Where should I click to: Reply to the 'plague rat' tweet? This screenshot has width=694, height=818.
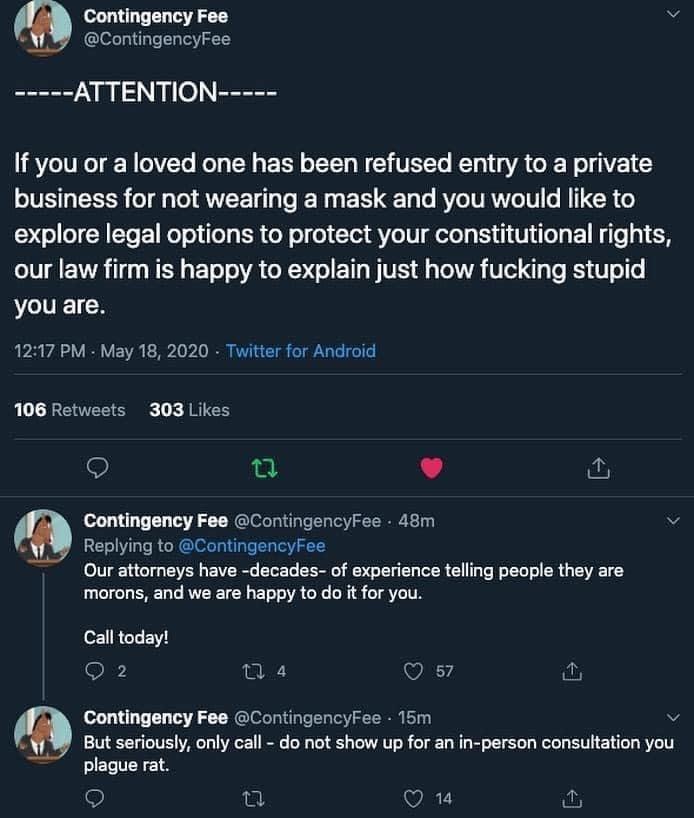pos(97,798)
